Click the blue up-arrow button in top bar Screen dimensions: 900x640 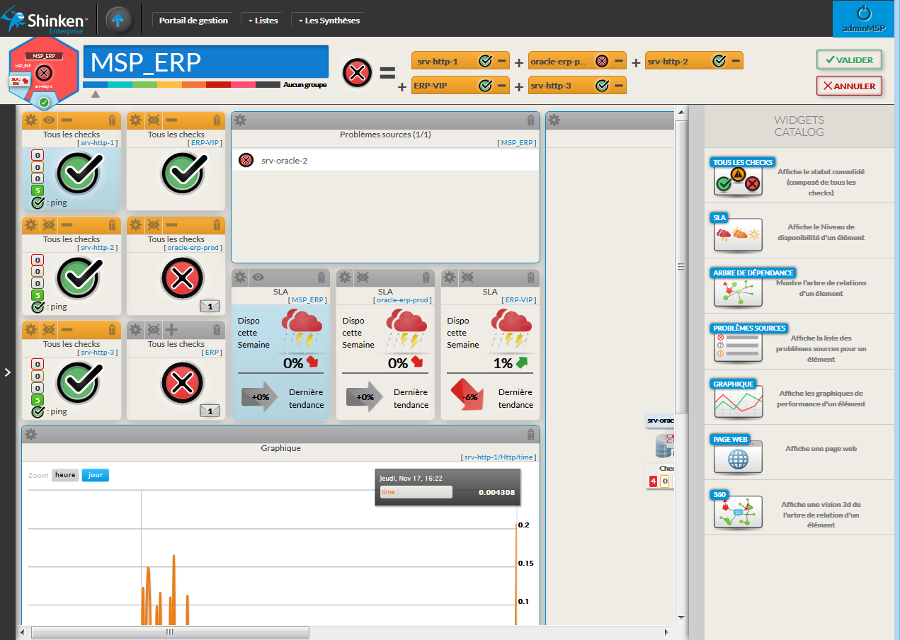[x=118, y=19]
